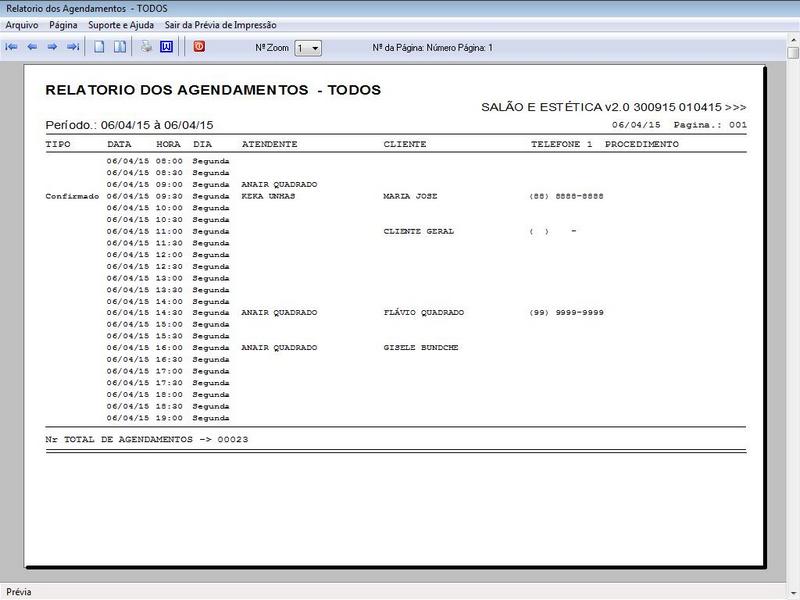The image size is (800, 600).
Task: Open the Página menu
Action: [x=63, y=24]
